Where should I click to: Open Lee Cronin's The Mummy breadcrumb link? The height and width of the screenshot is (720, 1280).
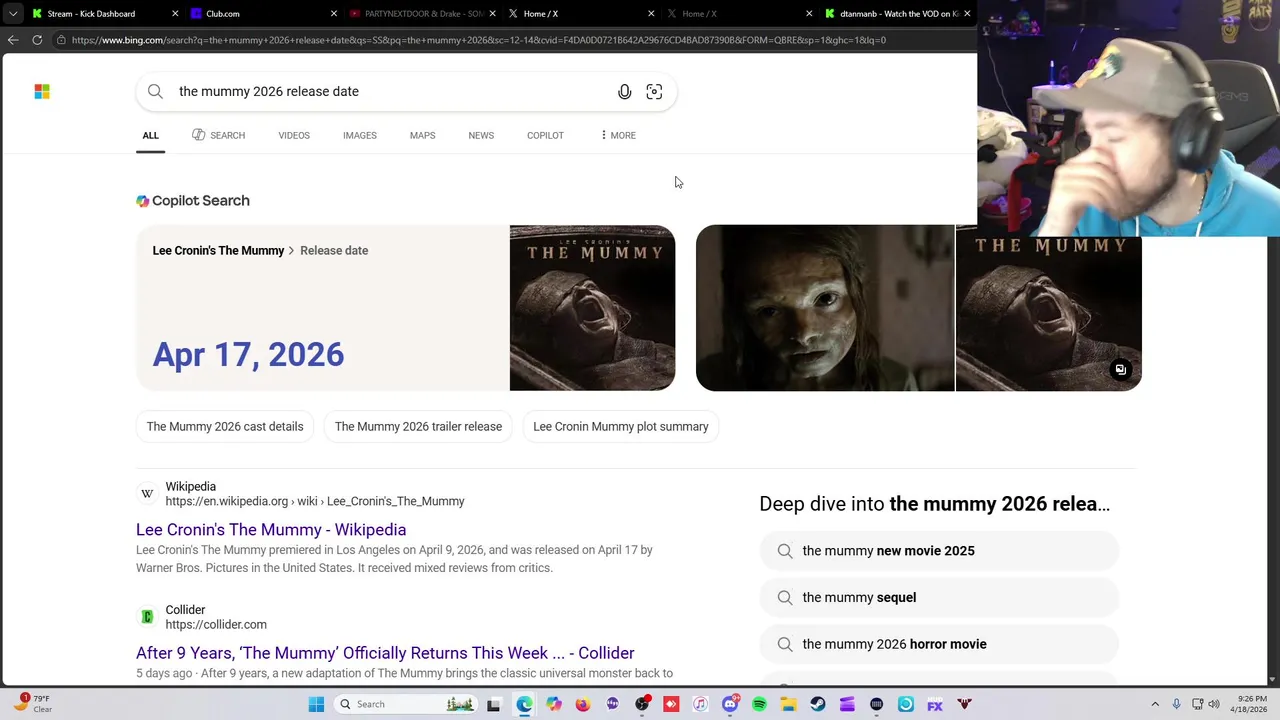pyautogui.click(x=218, y=251)
